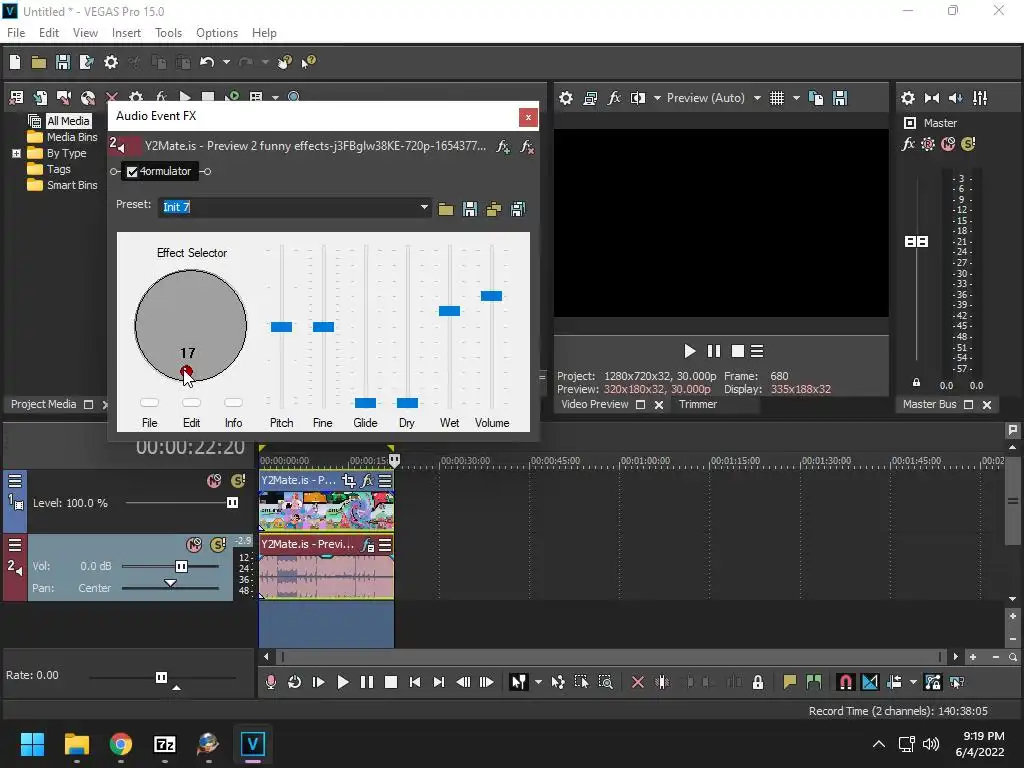The height and width of the screenshot is (768, 1024).
Task: Open Event FX on the audio clip
Action: point(368,545)
